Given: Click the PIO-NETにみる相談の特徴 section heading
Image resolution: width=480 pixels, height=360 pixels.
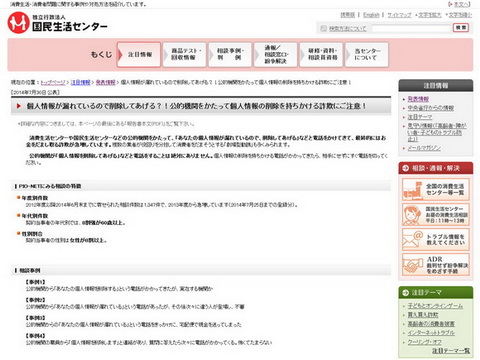Looking at the screenshot, I should (50, 186).
